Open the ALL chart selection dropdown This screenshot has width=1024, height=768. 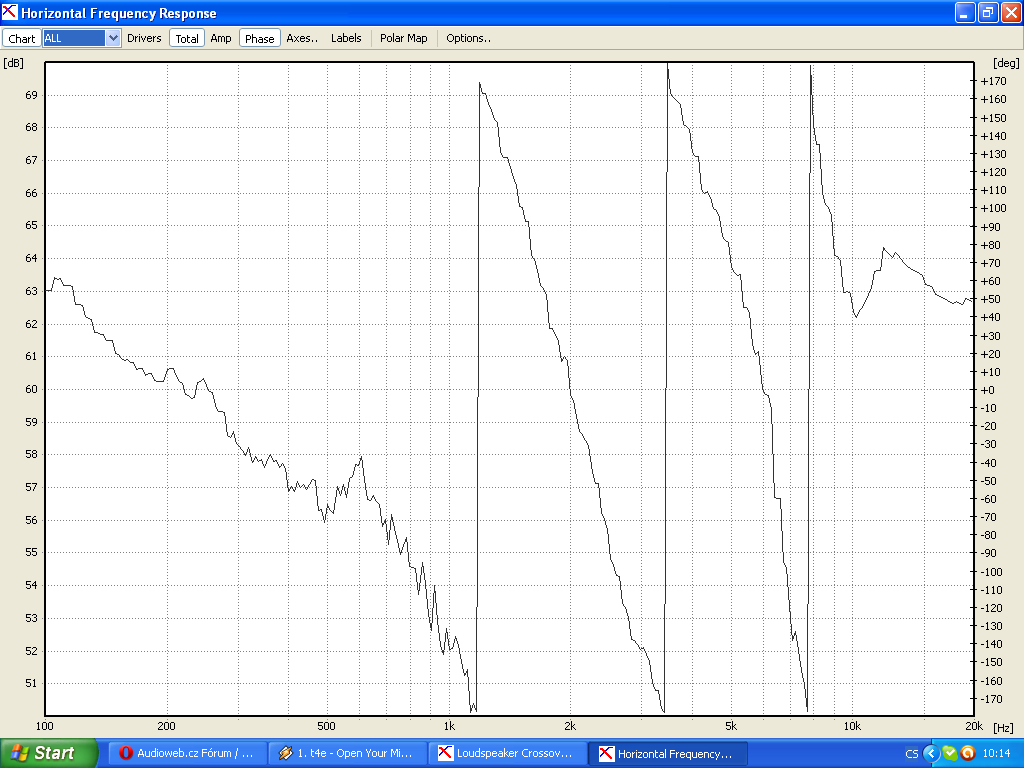(113, 38)
